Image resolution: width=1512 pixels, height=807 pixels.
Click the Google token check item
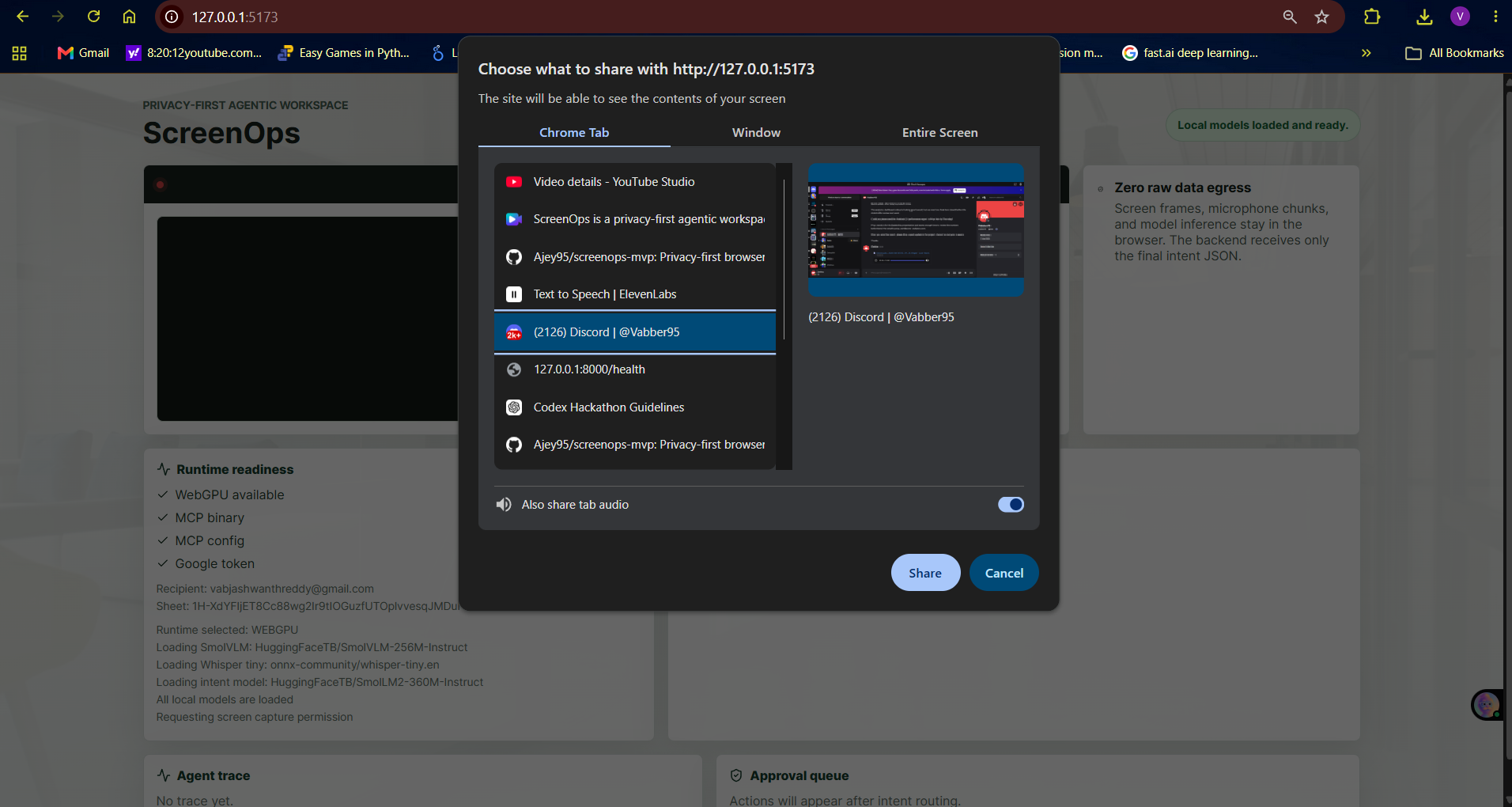[206, 563]
